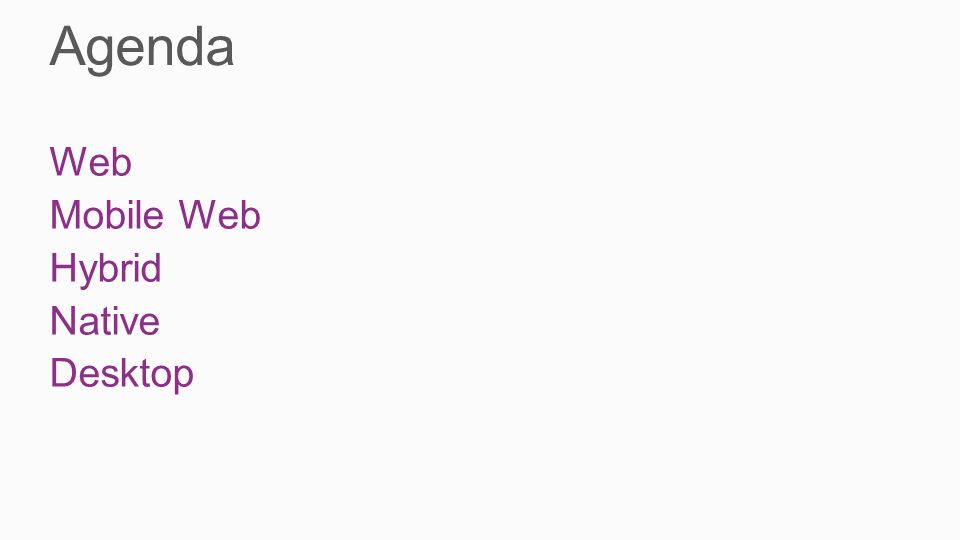This screenshot has width=960, height=540.
Task: Select the Web agenda item
Action: [x=91, y=162]
